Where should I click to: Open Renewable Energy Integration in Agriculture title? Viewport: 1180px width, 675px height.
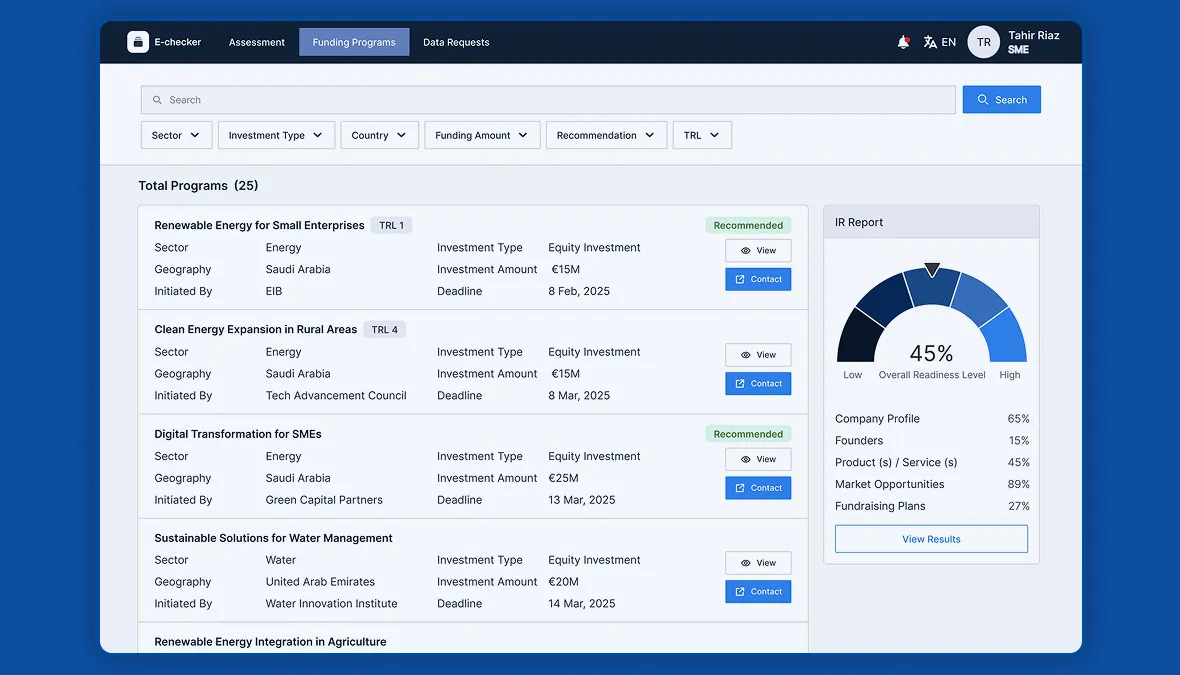pos(270,642)
